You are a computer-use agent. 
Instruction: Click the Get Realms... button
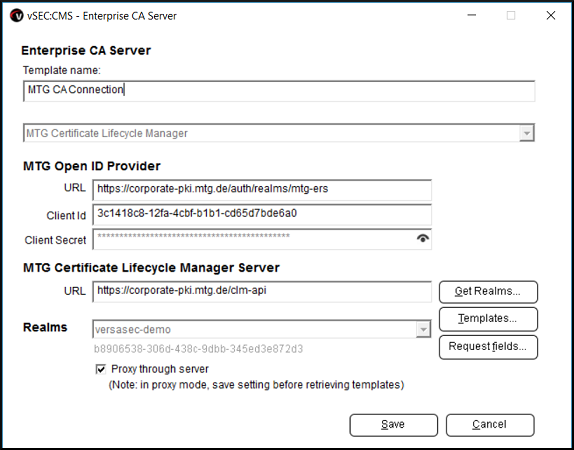(x=488, y=292)
